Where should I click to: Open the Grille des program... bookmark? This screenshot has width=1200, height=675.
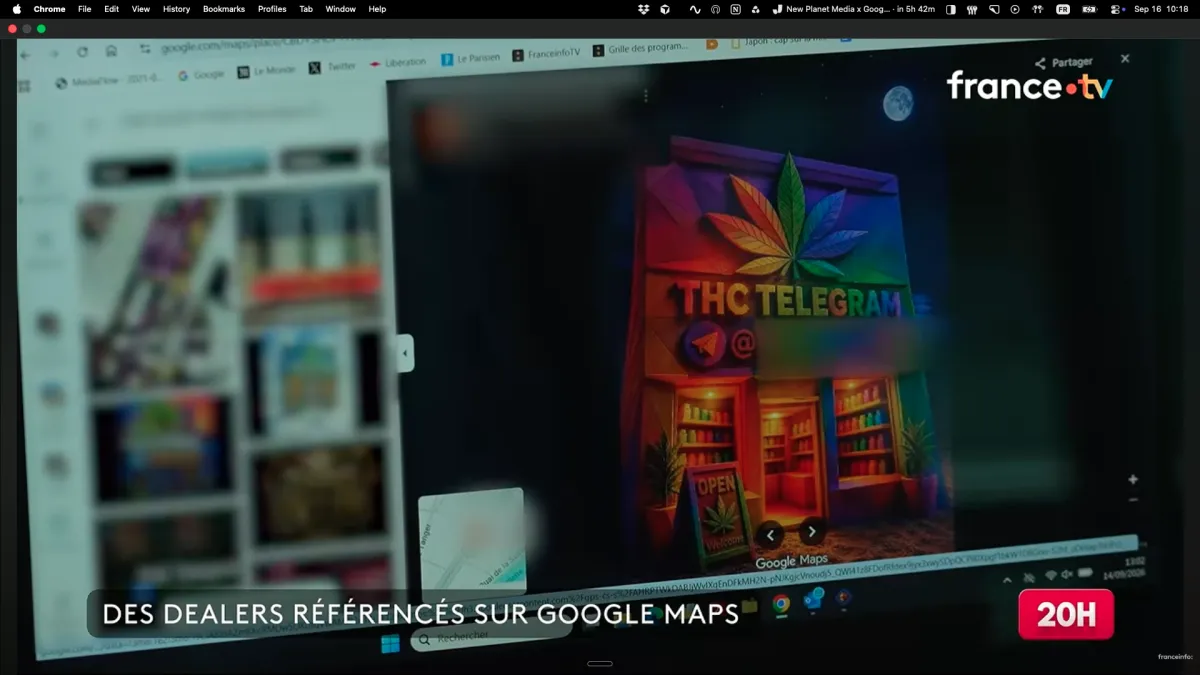tap(640, 49)
